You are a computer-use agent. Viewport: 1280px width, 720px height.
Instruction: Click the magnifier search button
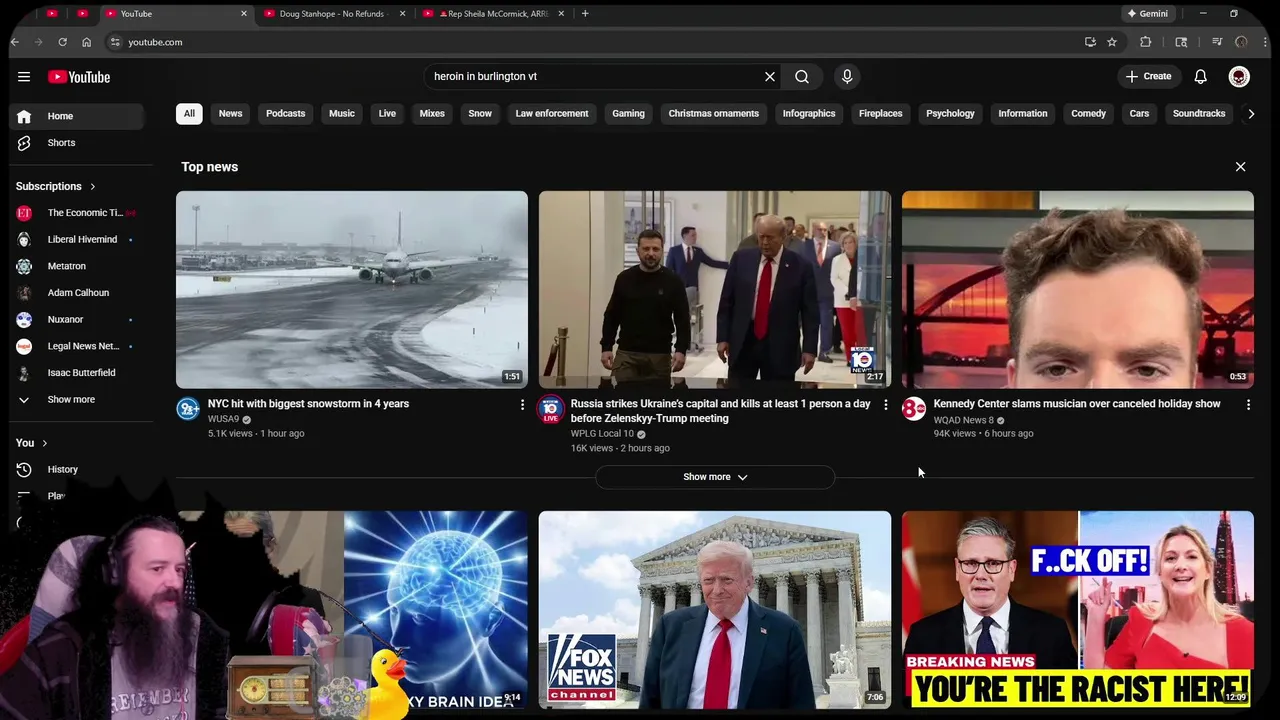pos(802,77)
